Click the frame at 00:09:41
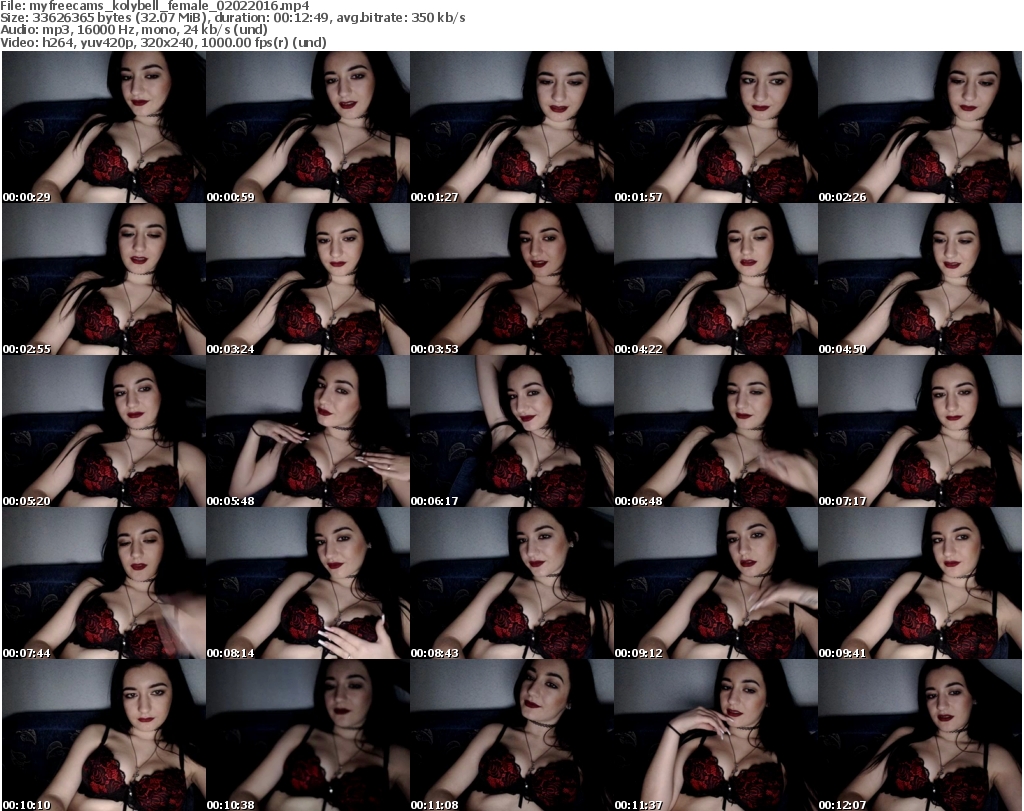Viewport: 1024px width, 811px height. (x=920, y=584)
